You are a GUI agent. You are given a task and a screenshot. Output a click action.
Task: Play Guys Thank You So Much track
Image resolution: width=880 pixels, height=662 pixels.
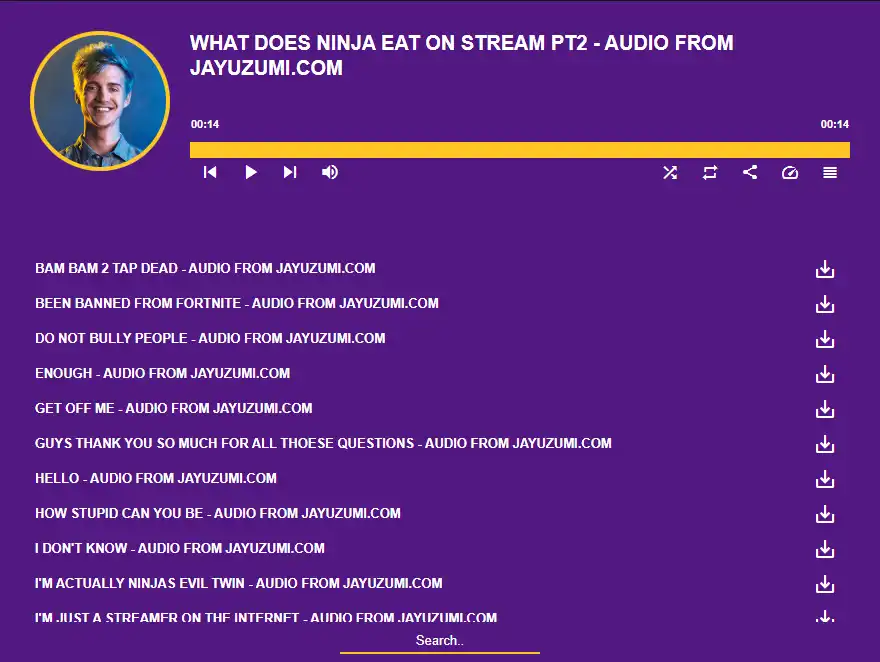pyautogui.click(x=323, y=443)
